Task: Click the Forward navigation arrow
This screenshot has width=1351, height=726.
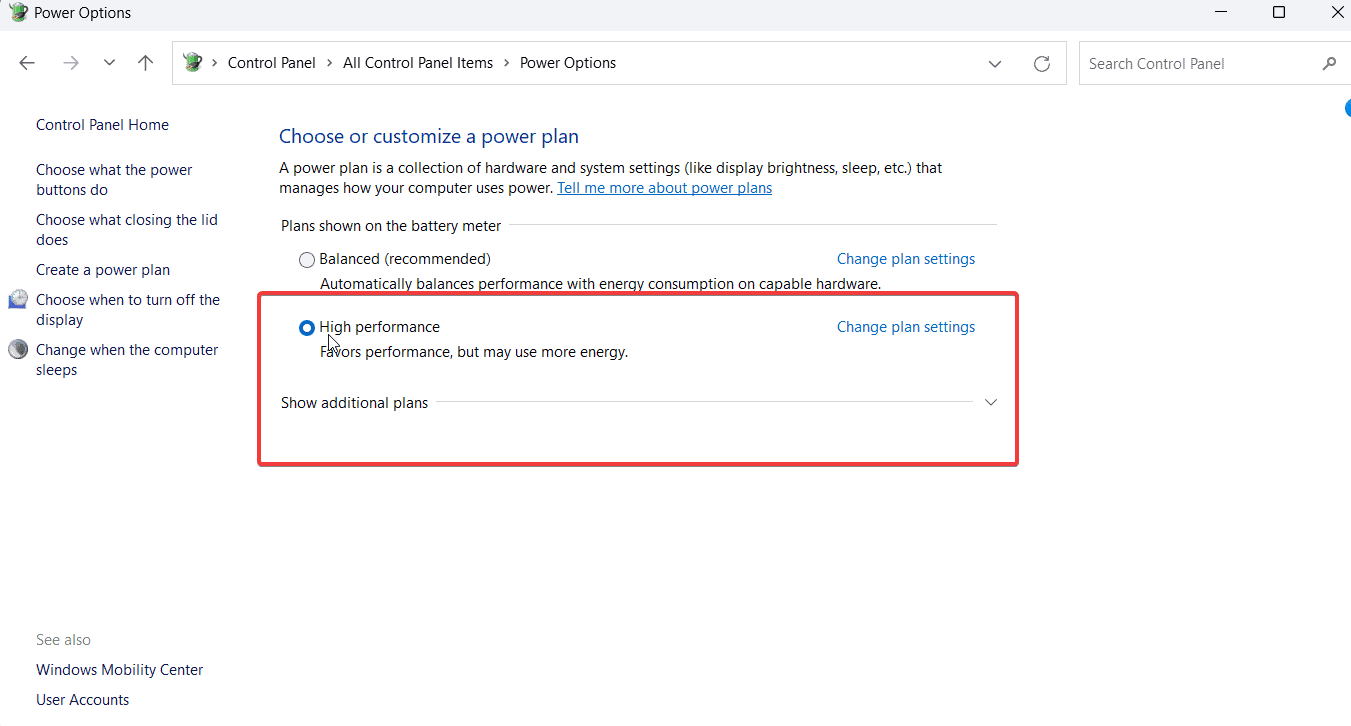Action: coord(70,63)
